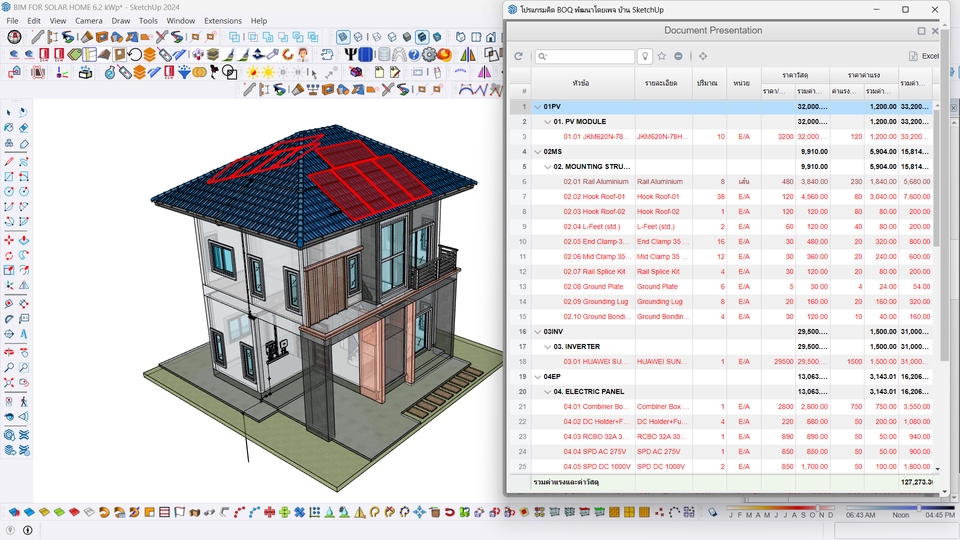Collapse the 03. INVERTER subgroup
The height and width of the screenshot is (540, 960).
click(x=548, y=347)
